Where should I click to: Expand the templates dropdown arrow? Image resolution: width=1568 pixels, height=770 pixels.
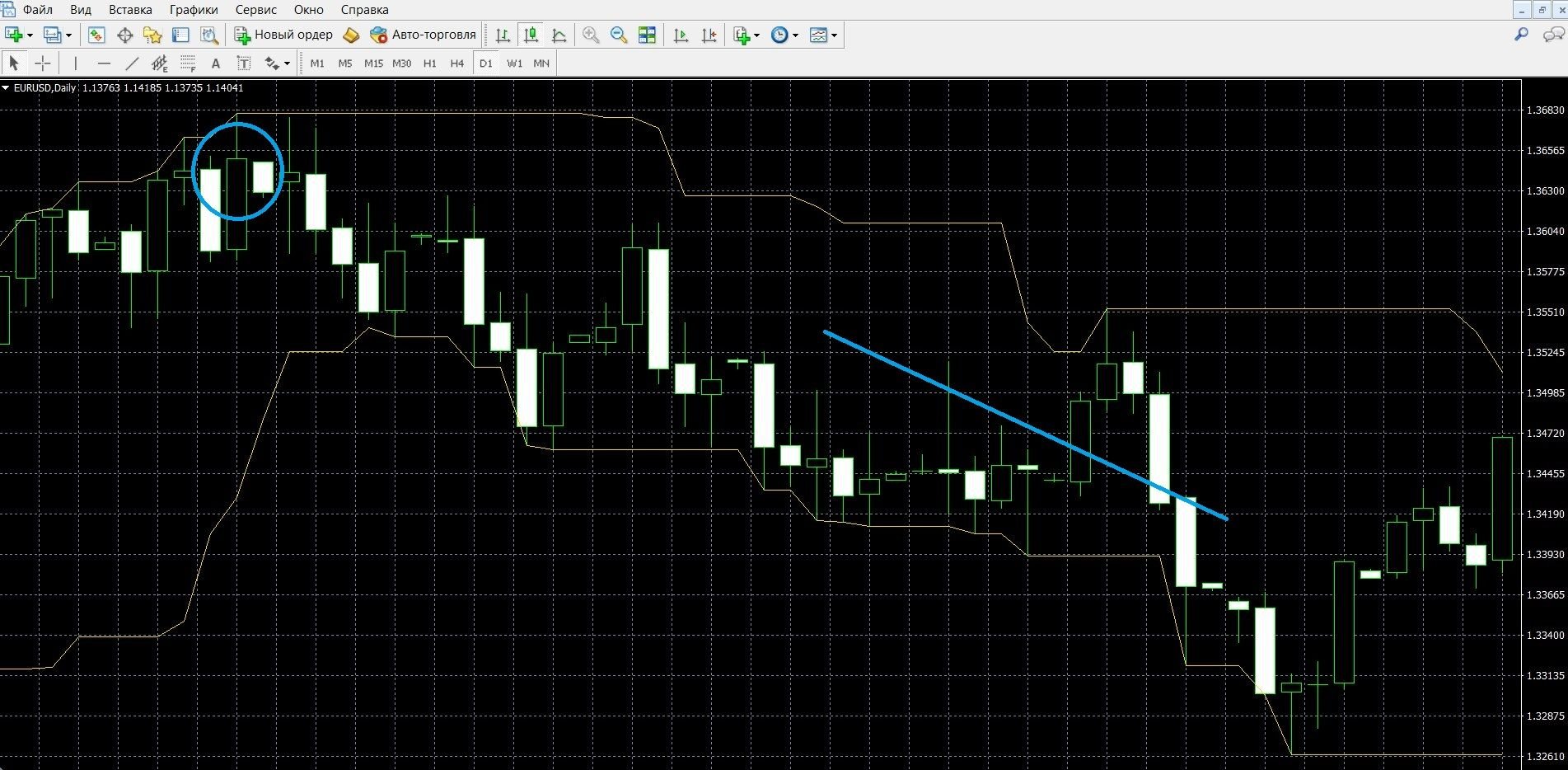click(x=834, y=35)
